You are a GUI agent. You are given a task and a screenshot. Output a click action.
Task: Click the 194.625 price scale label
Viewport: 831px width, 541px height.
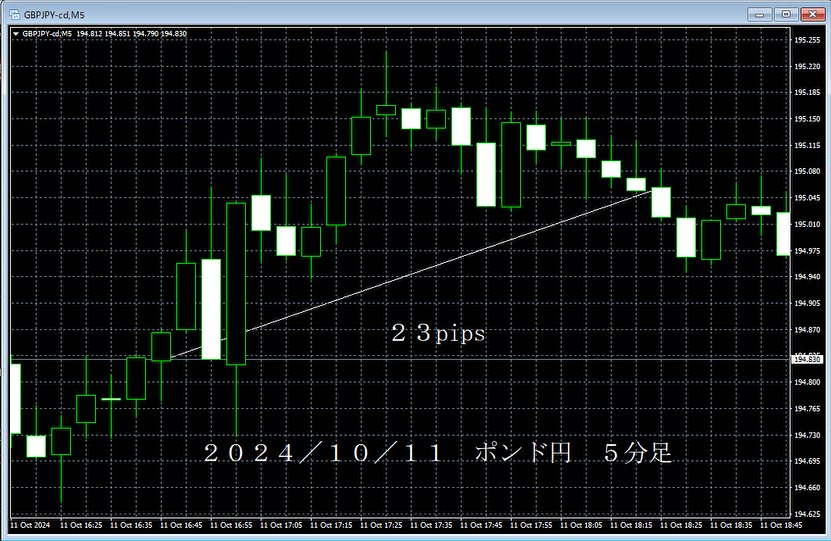[x=807, y=514]
